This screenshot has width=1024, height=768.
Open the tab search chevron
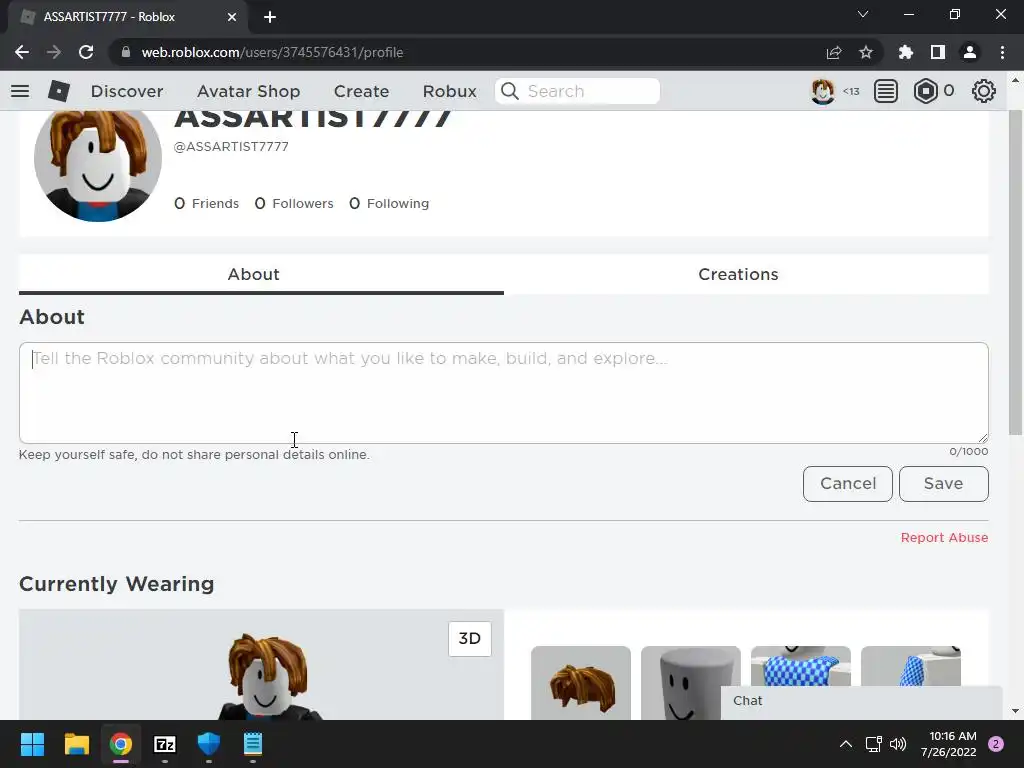(863, 14)
